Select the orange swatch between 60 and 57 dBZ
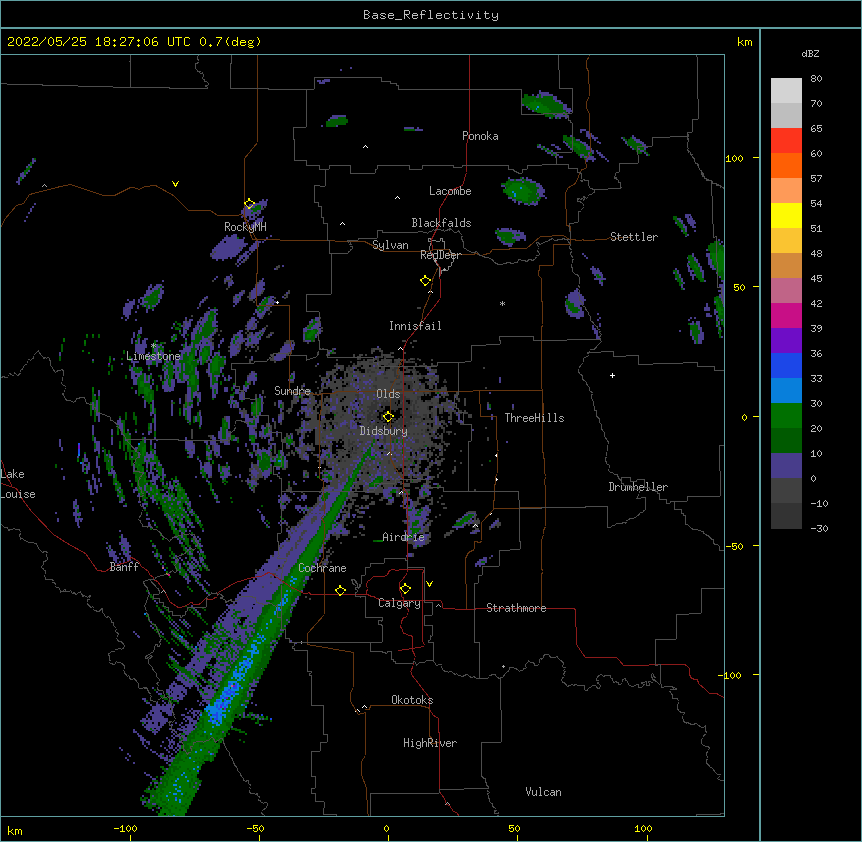Screen dimensions: 862x842 tap(786, 165)
